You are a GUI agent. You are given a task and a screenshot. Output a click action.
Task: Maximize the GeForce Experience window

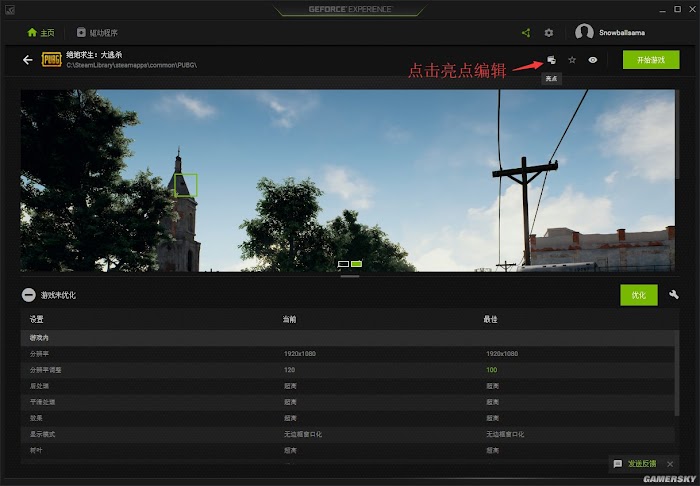tap(678, 9)
